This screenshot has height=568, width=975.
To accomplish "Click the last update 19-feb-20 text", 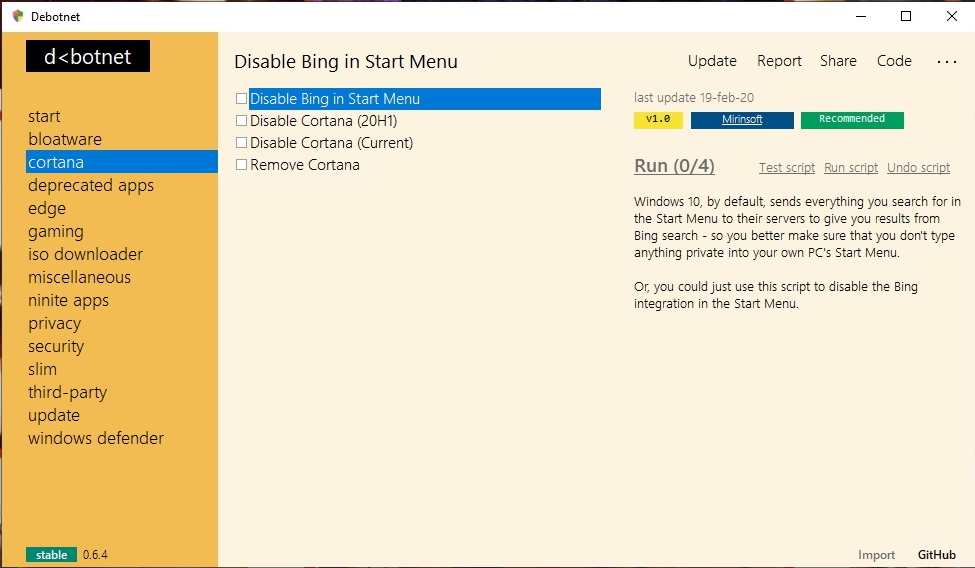I will click(693, 98).
